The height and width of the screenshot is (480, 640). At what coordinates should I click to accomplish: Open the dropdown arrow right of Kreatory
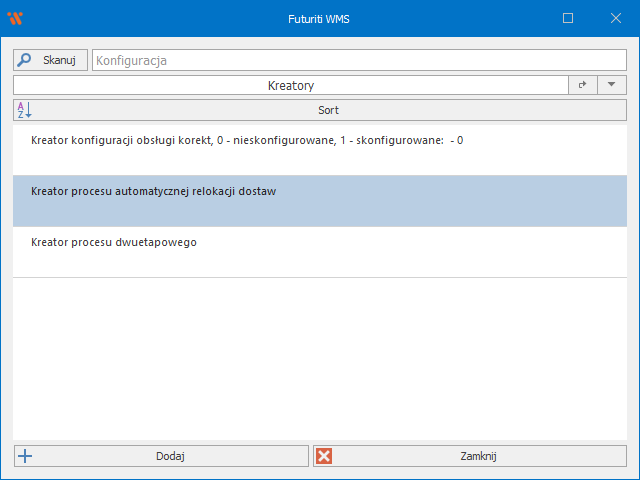[611, 86]
